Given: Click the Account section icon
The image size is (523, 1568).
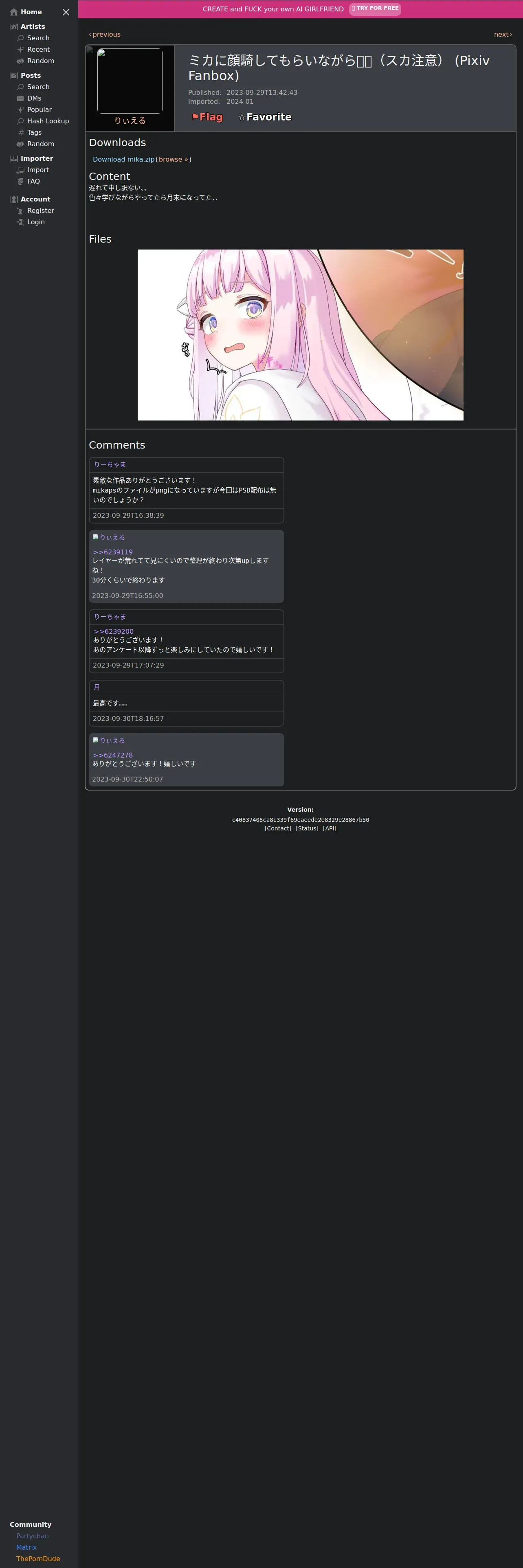Looking at the screenshot, I should 14,199.
